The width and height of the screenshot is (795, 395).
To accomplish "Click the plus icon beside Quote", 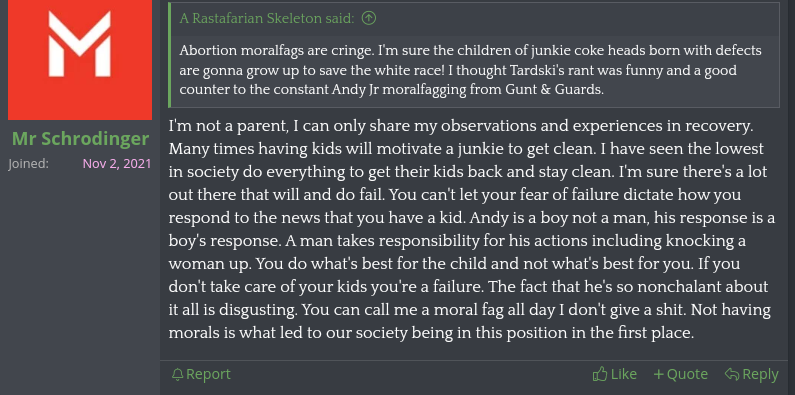I will (659, 375).
